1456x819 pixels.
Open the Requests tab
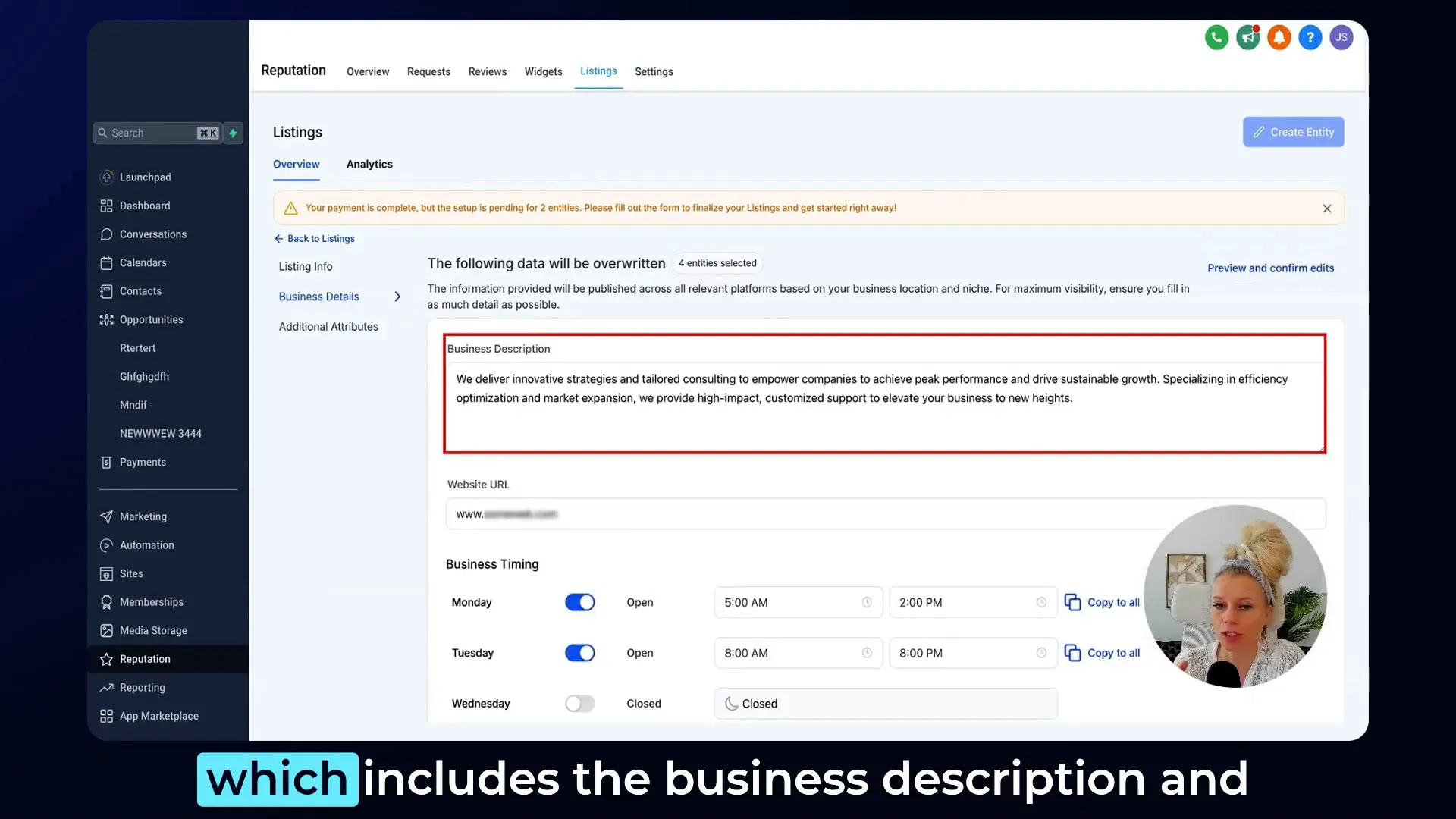pyautogui.click(x=428, y=71)
